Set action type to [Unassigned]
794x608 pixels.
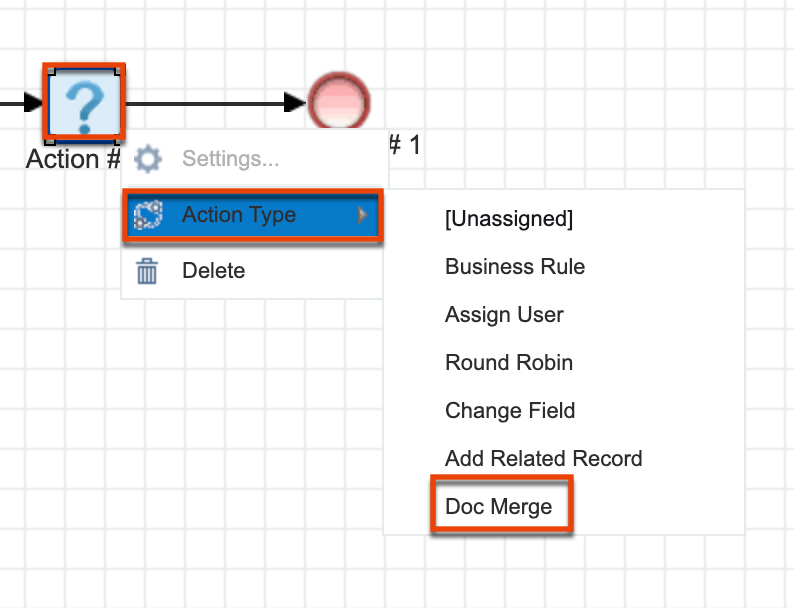(x=509, y=219)
